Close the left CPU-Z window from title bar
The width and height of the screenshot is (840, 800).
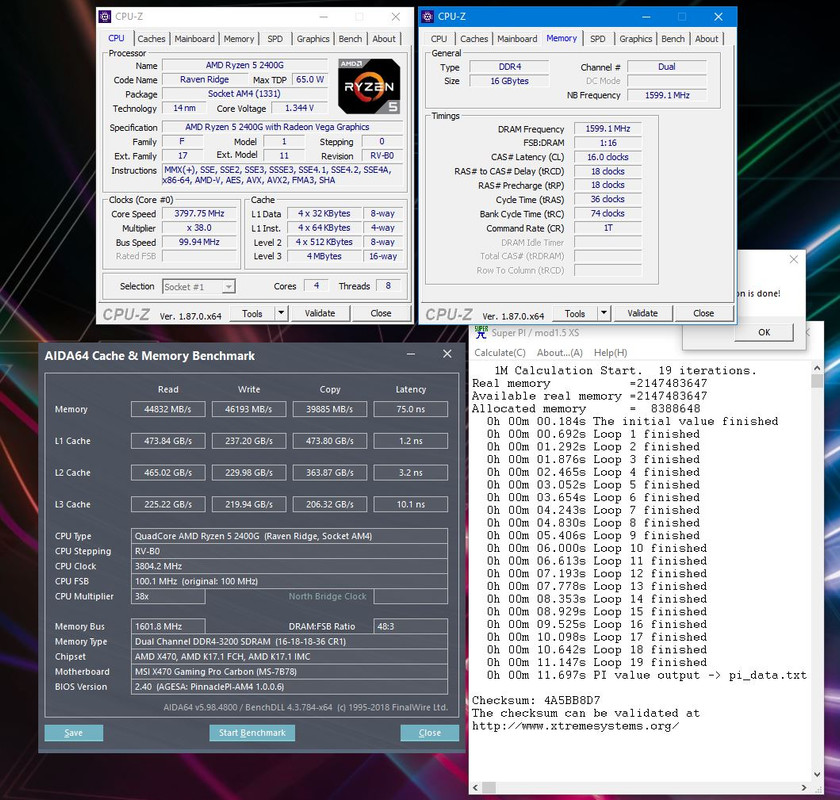(395, 17)
